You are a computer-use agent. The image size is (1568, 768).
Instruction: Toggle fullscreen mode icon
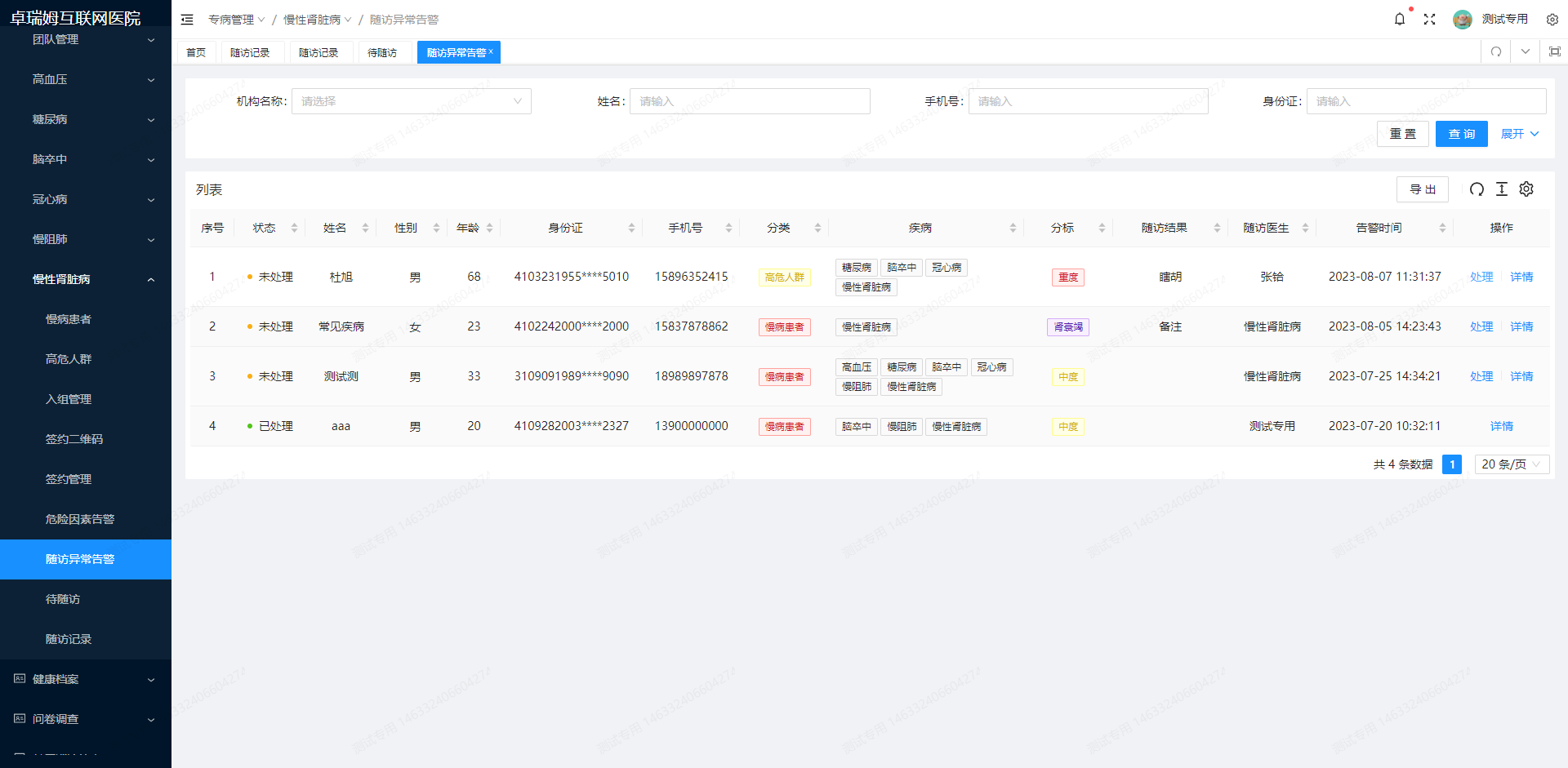1429,20
